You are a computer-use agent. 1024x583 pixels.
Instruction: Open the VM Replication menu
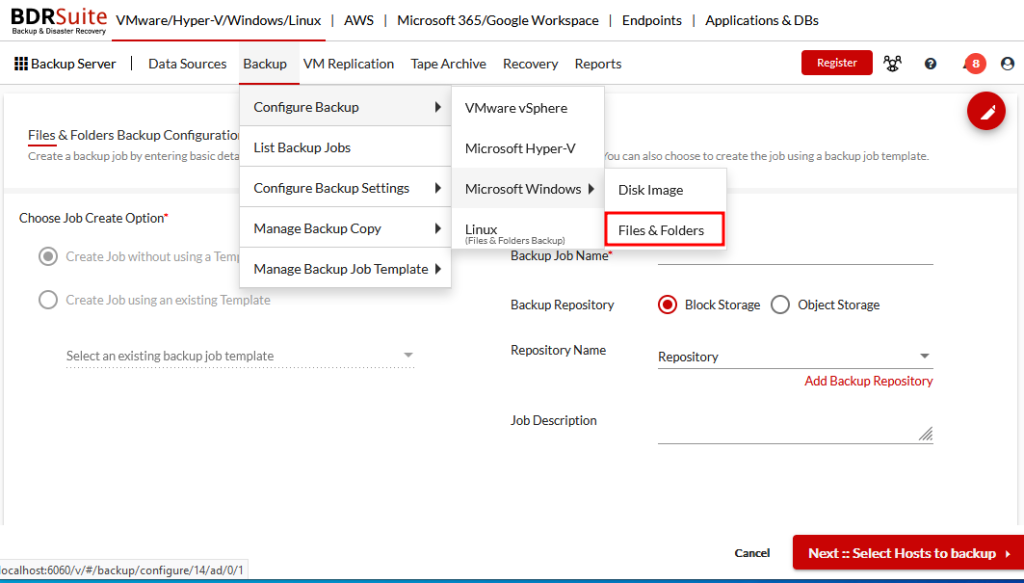(349, 64)
